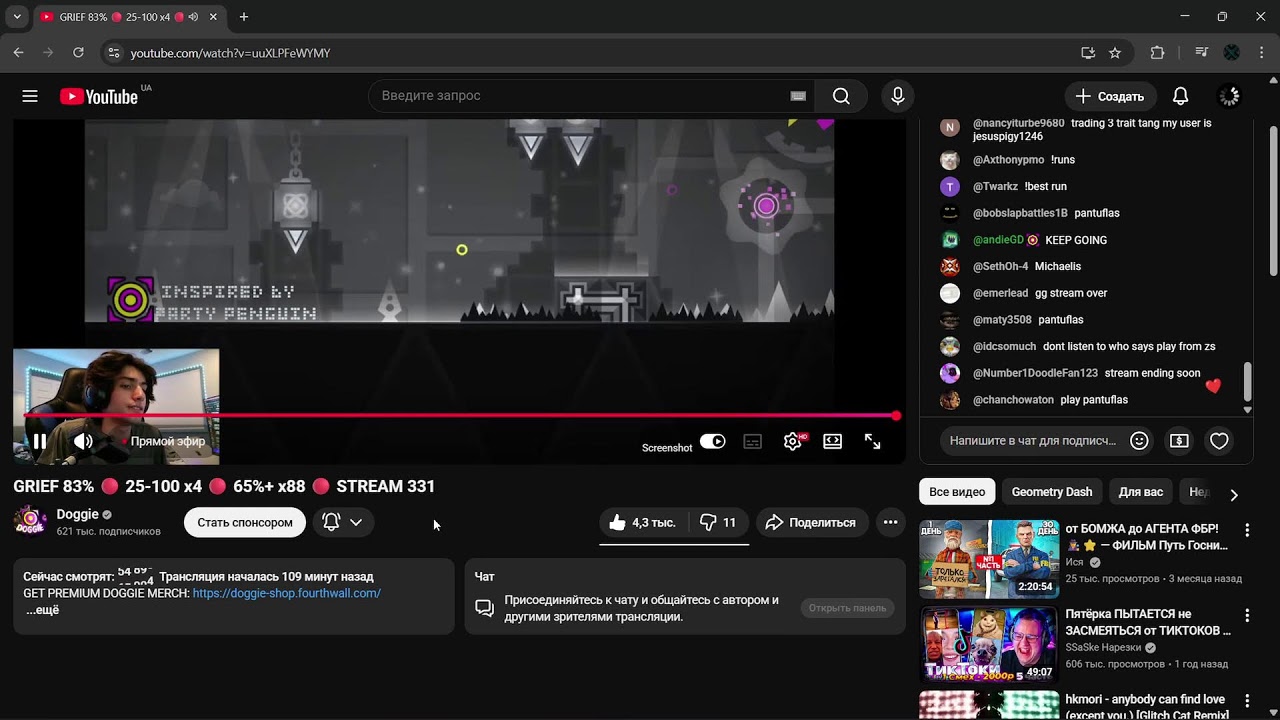Open the account avatar menu
The image size is (1280, 720).
(x=1229, y=96)
